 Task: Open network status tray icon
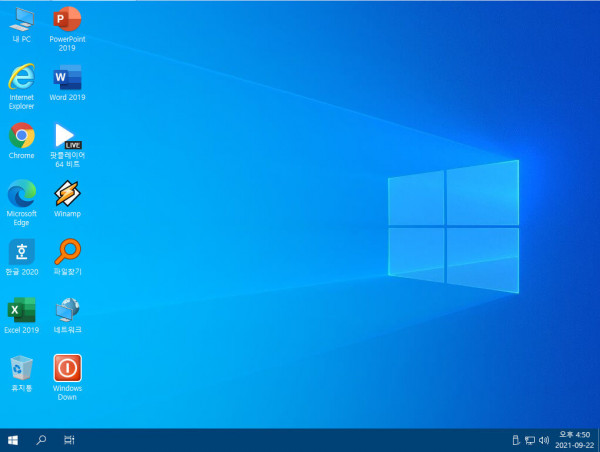point(530,440)
